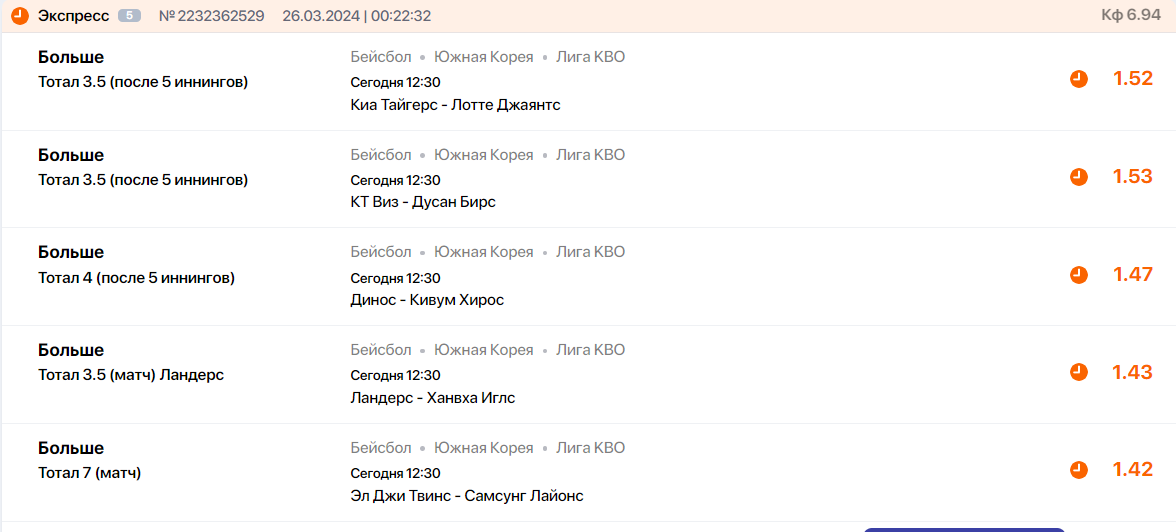Click the clock status icon next to 1.43
This screenshot has width=1176, height=532.
1078,372
